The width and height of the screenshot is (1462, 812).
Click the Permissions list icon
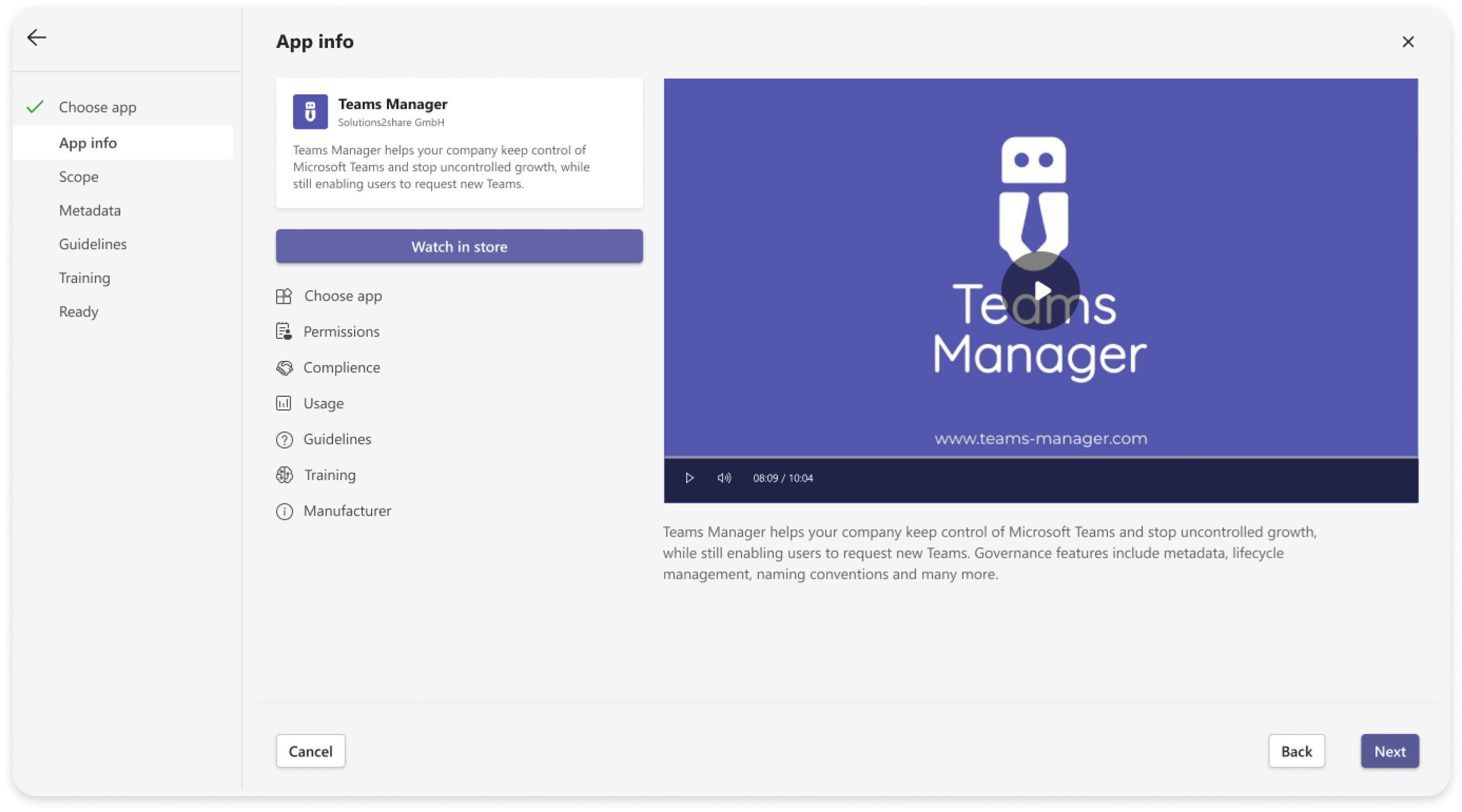284,331
